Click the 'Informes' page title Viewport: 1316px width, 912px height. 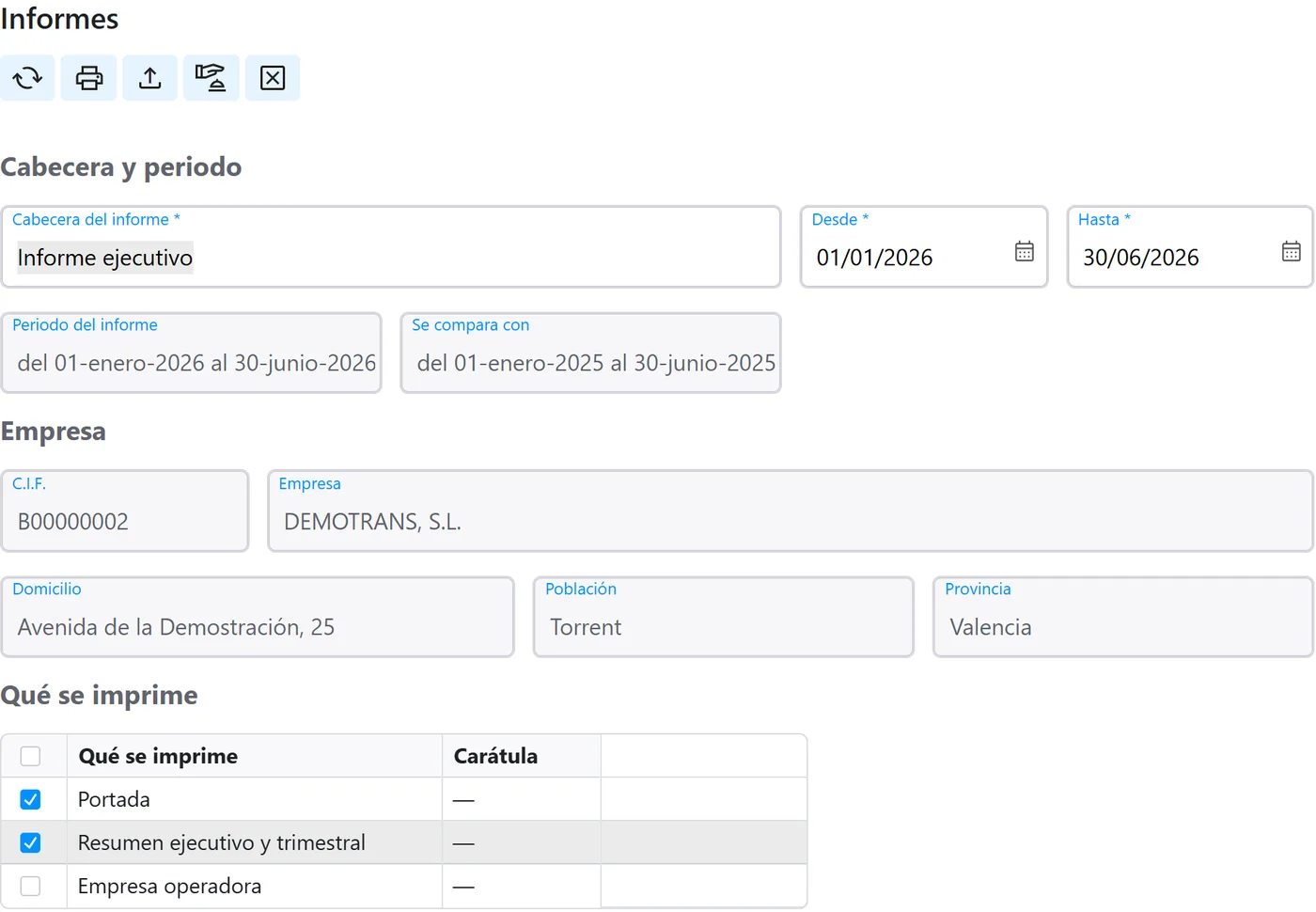(x=59, y=19)
